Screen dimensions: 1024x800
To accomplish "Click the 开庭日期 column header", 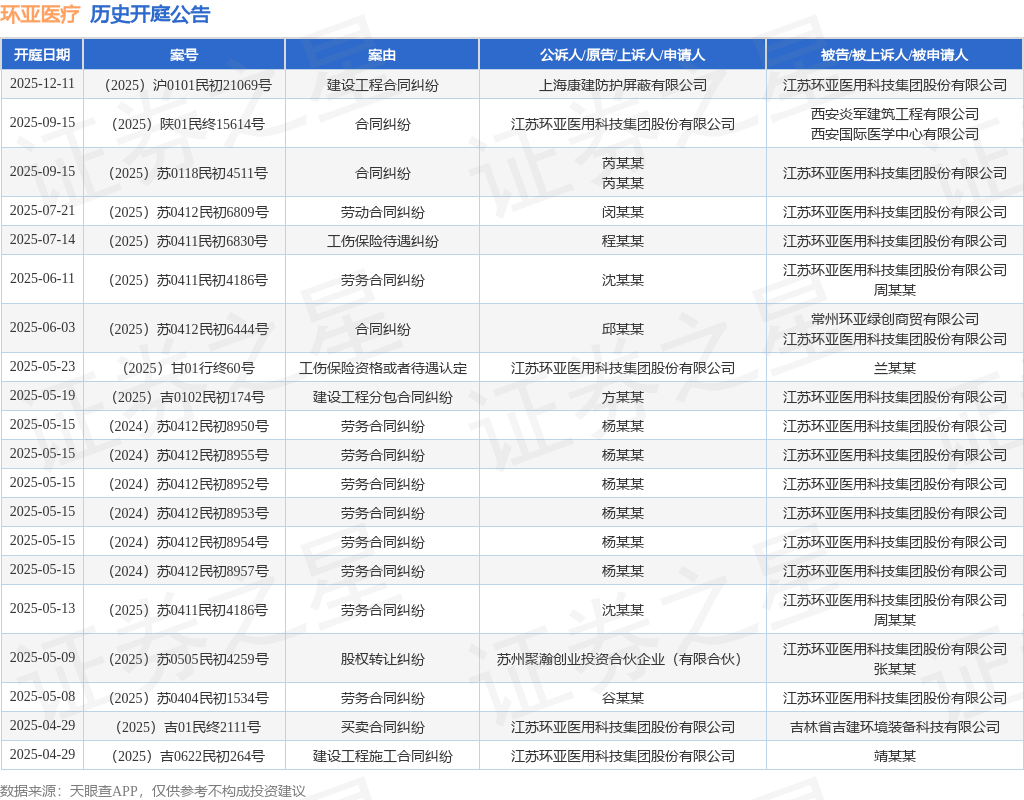I will point(42,55).
